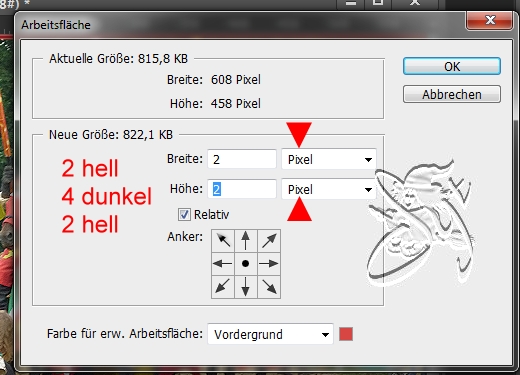Click the Arbeitsfläche dialog title
This screenshot has height=375, width=520.
tap(56, 25)
